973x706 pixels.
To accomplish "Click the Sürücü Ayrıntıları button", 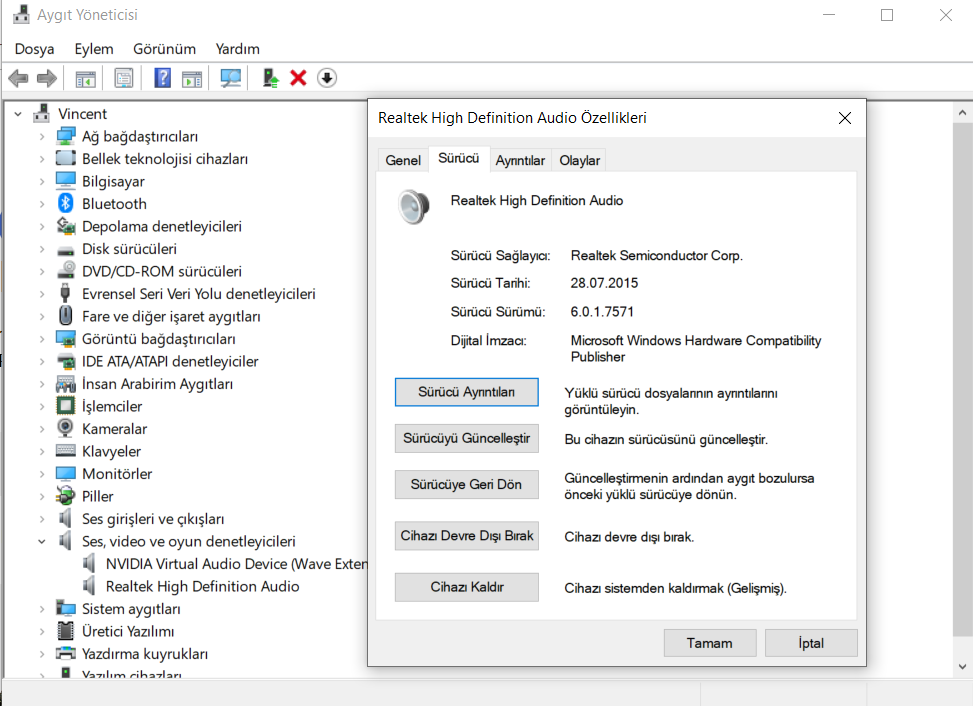I will (467, 392).
